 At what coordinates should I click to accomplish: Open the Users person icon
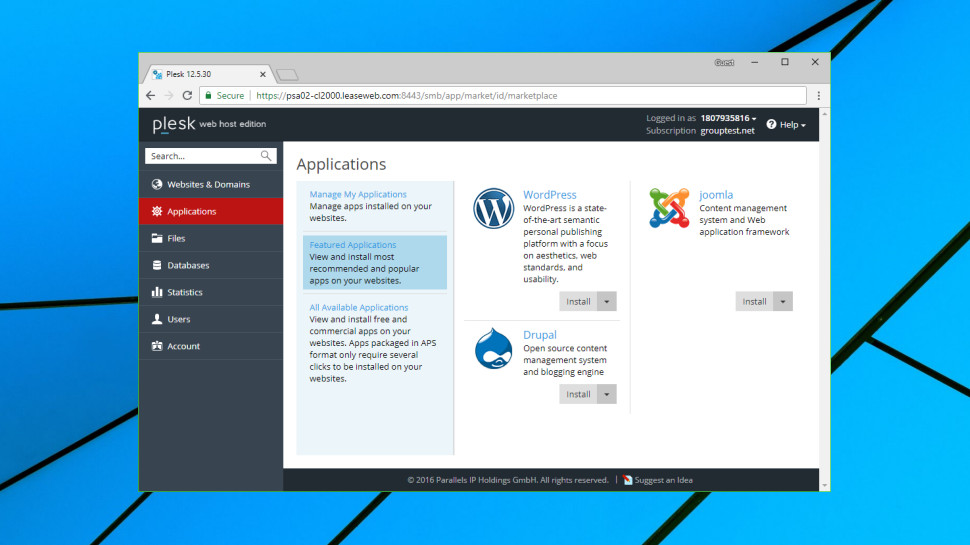click(x=157, y=319)
